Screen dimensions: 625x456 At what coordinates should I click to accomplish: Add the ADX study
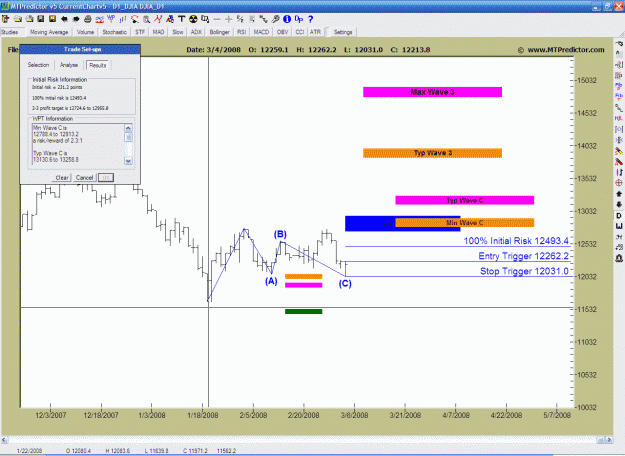click(x=196, y=32)
